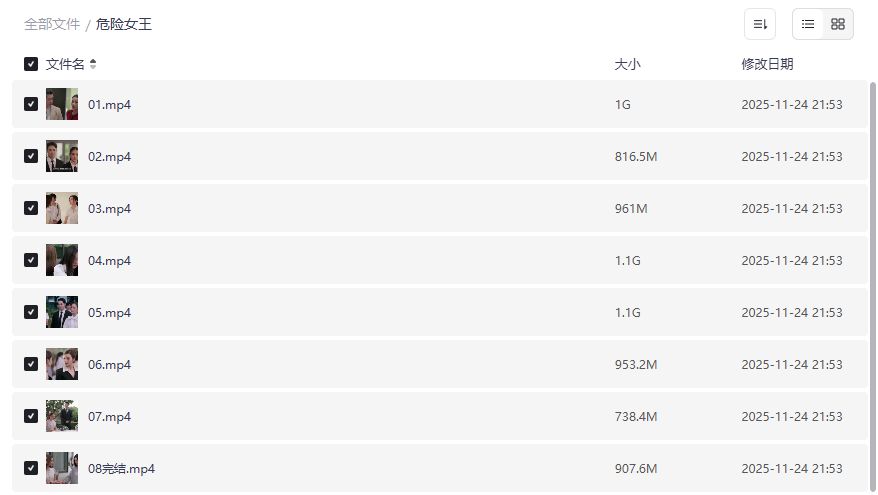The image size is (878, 495).
Task: Open file 06.mp4 by its name
Action: point(109,364)
